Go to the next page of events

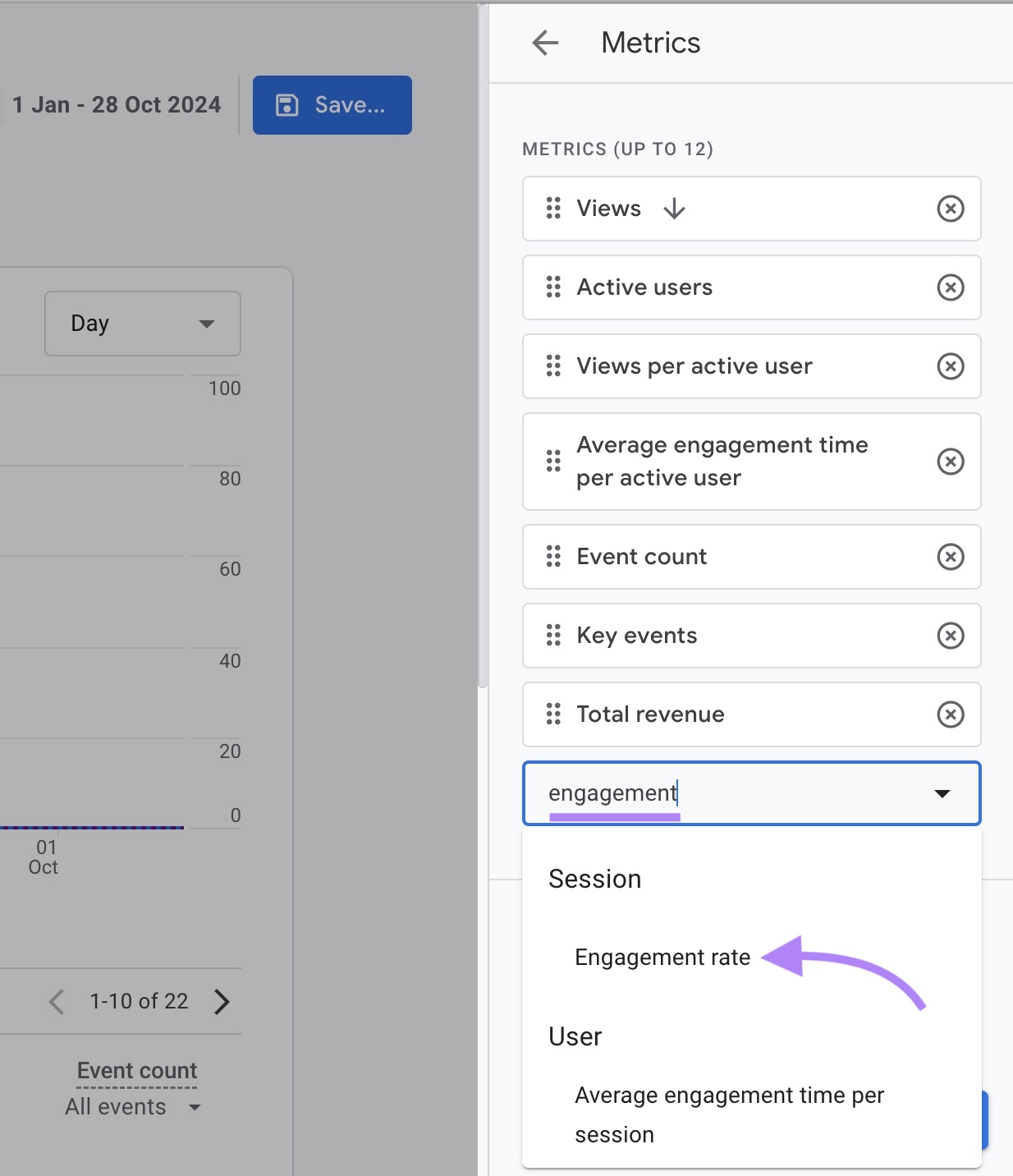pyautogui.click(x=221, y=1001)
